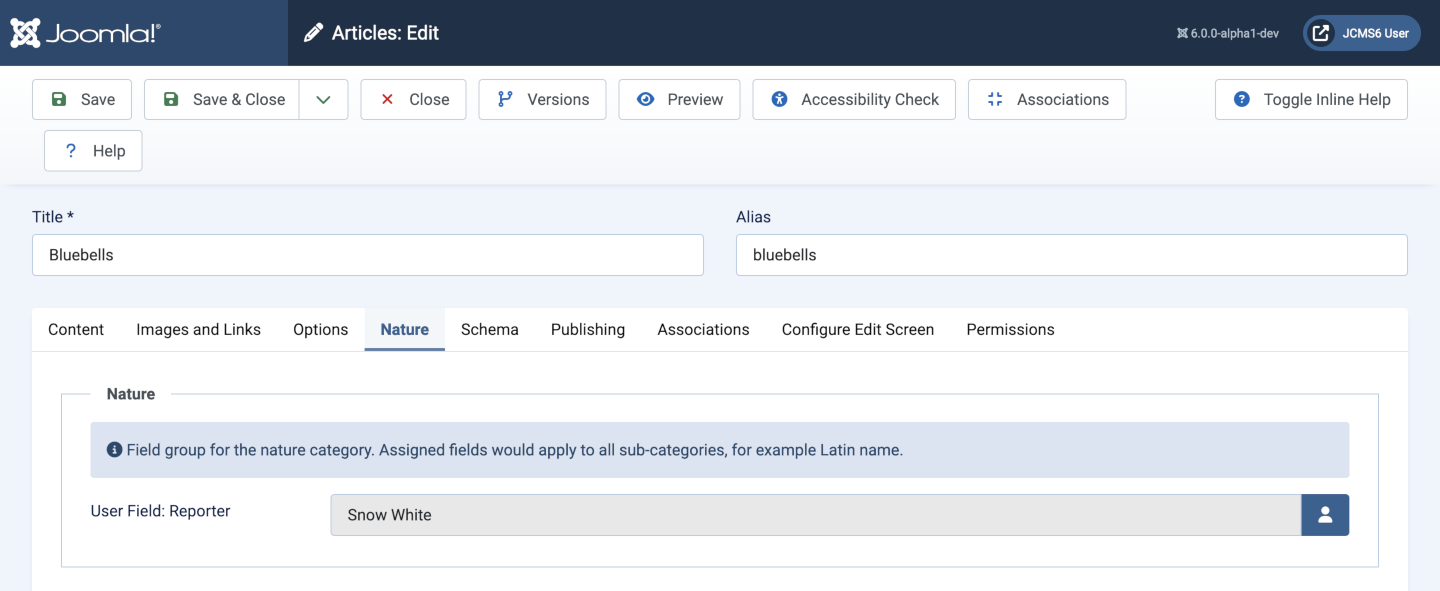Click inside the Title input field
The height and width of the screenshot is (591, 1440).
coord(367,254)
